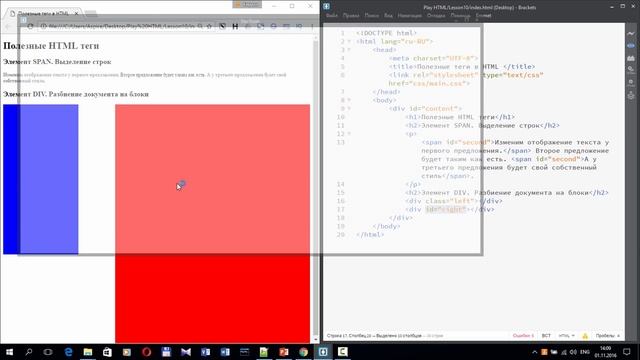Open the HTML language dropdown in status bar
Screen dimensions: 640x360
(x=567, y=336)
